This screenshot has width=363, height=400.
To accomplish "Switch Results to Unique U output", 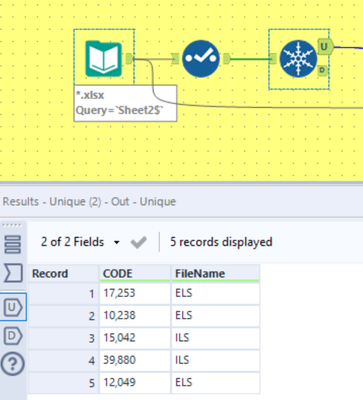I will (13, 307).
